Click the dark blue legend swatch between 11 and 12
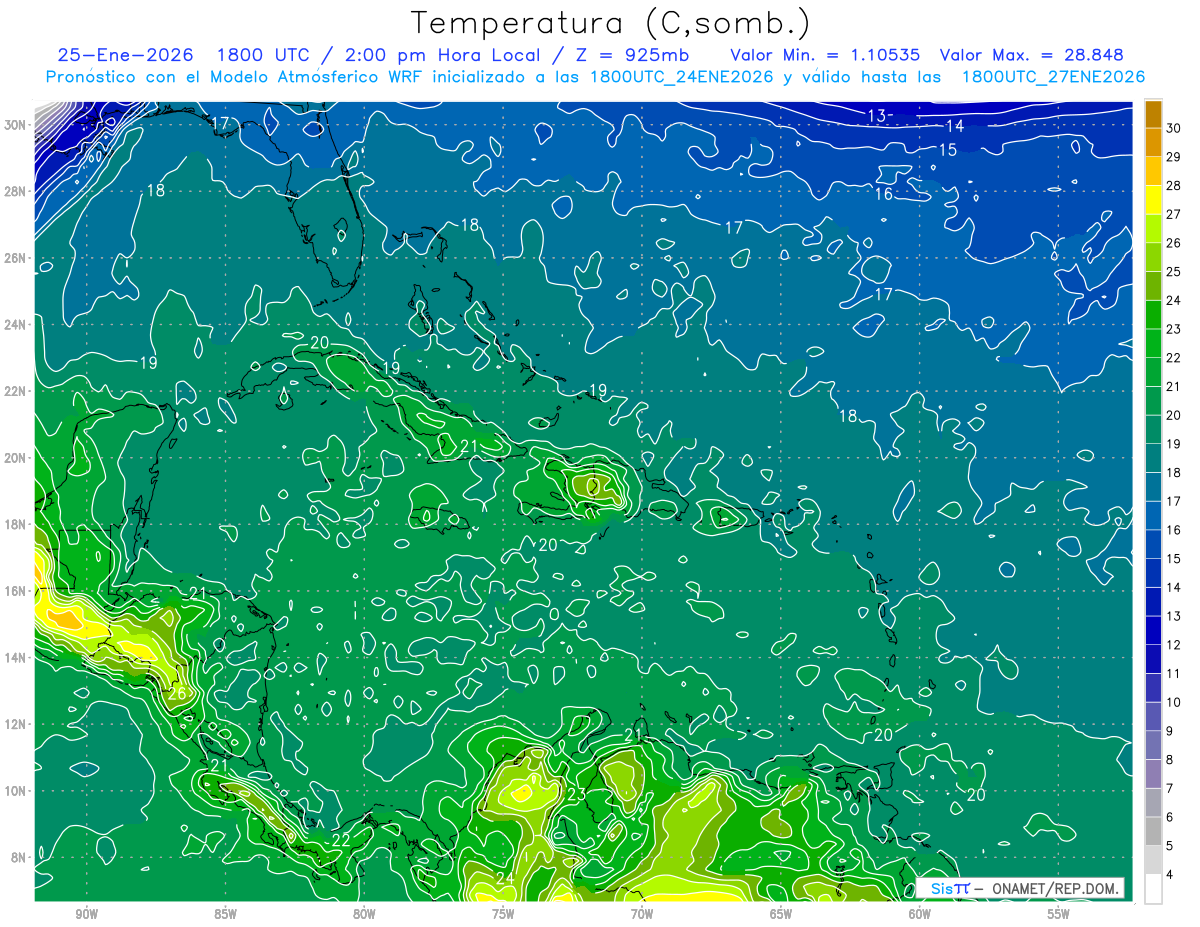The image size is (1200, 927). click(1153, 659)
